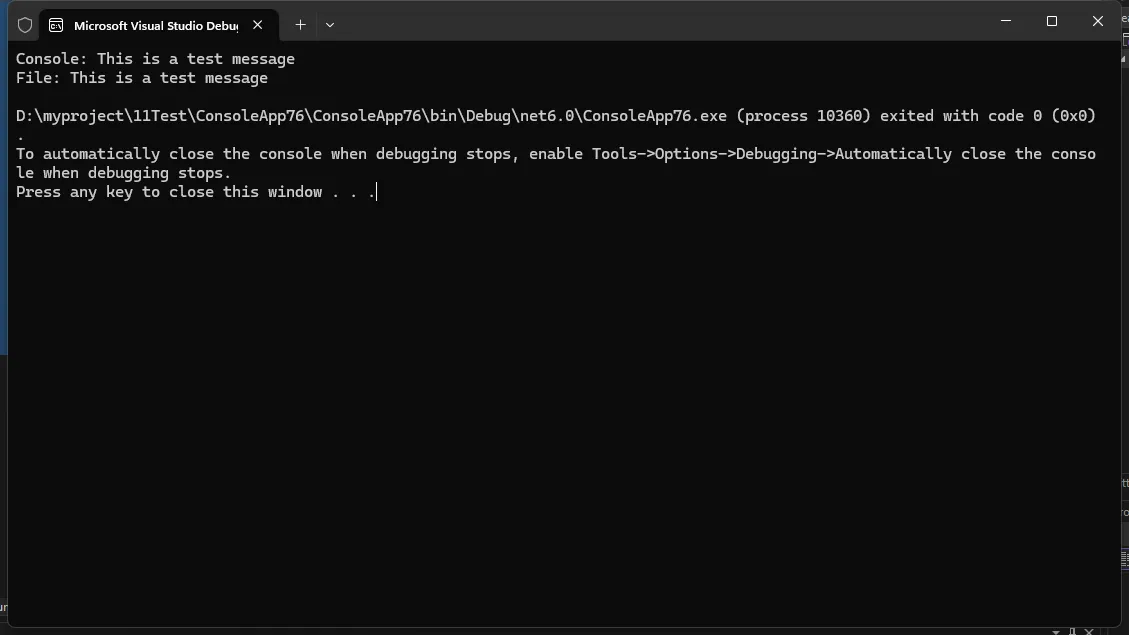
Task: Minimize the debug console window
Action: point(1005,21)
